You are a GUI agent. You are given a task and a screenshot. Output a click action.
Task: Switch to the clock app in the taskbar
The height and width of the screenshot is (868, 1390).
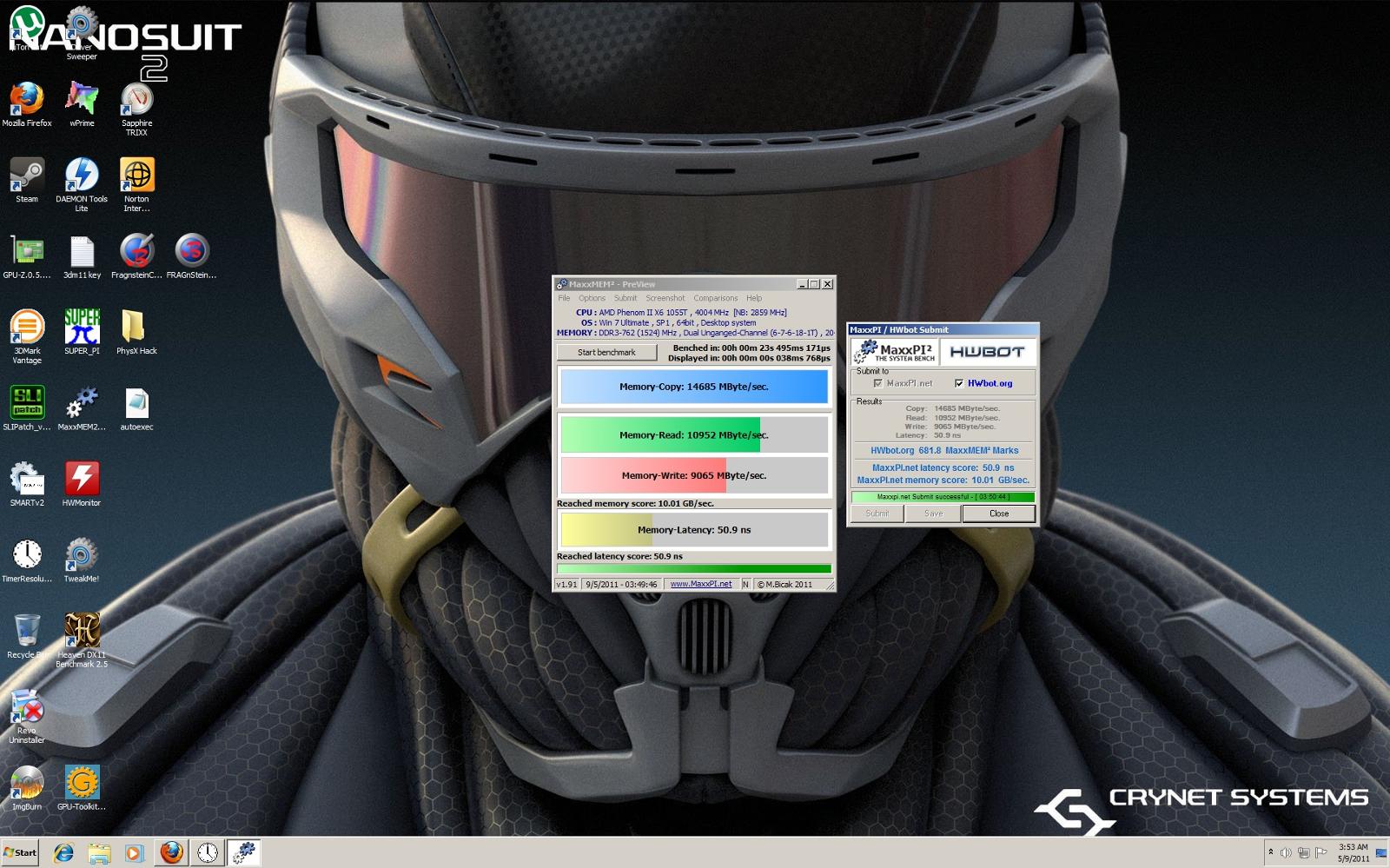pos(207,852)
